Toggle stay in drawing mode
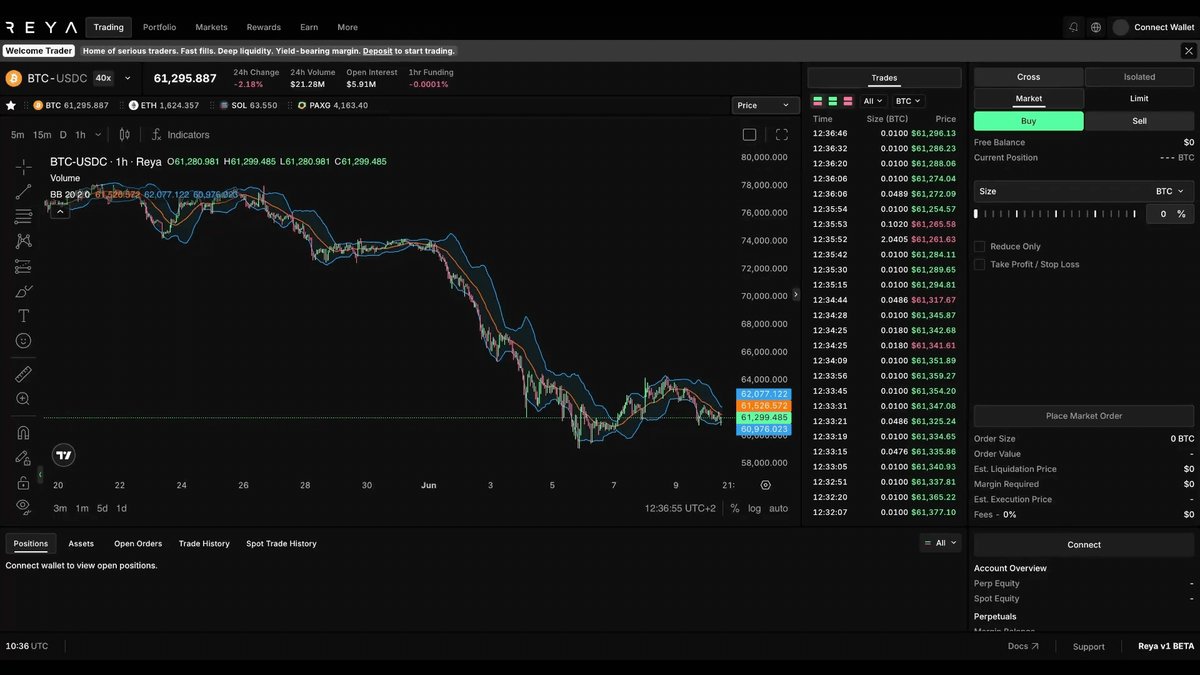 (23, 458)
